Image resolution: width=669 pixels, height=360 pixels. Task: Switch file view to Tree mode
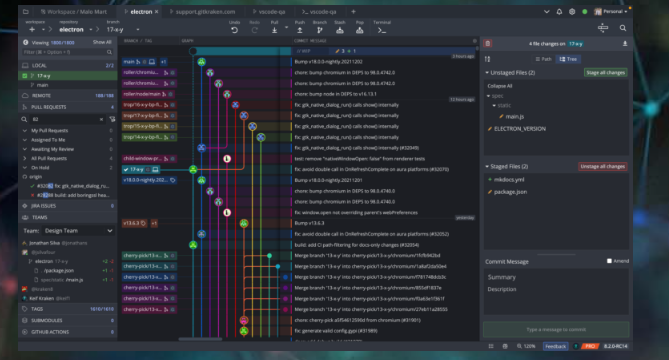click(568, 59)
